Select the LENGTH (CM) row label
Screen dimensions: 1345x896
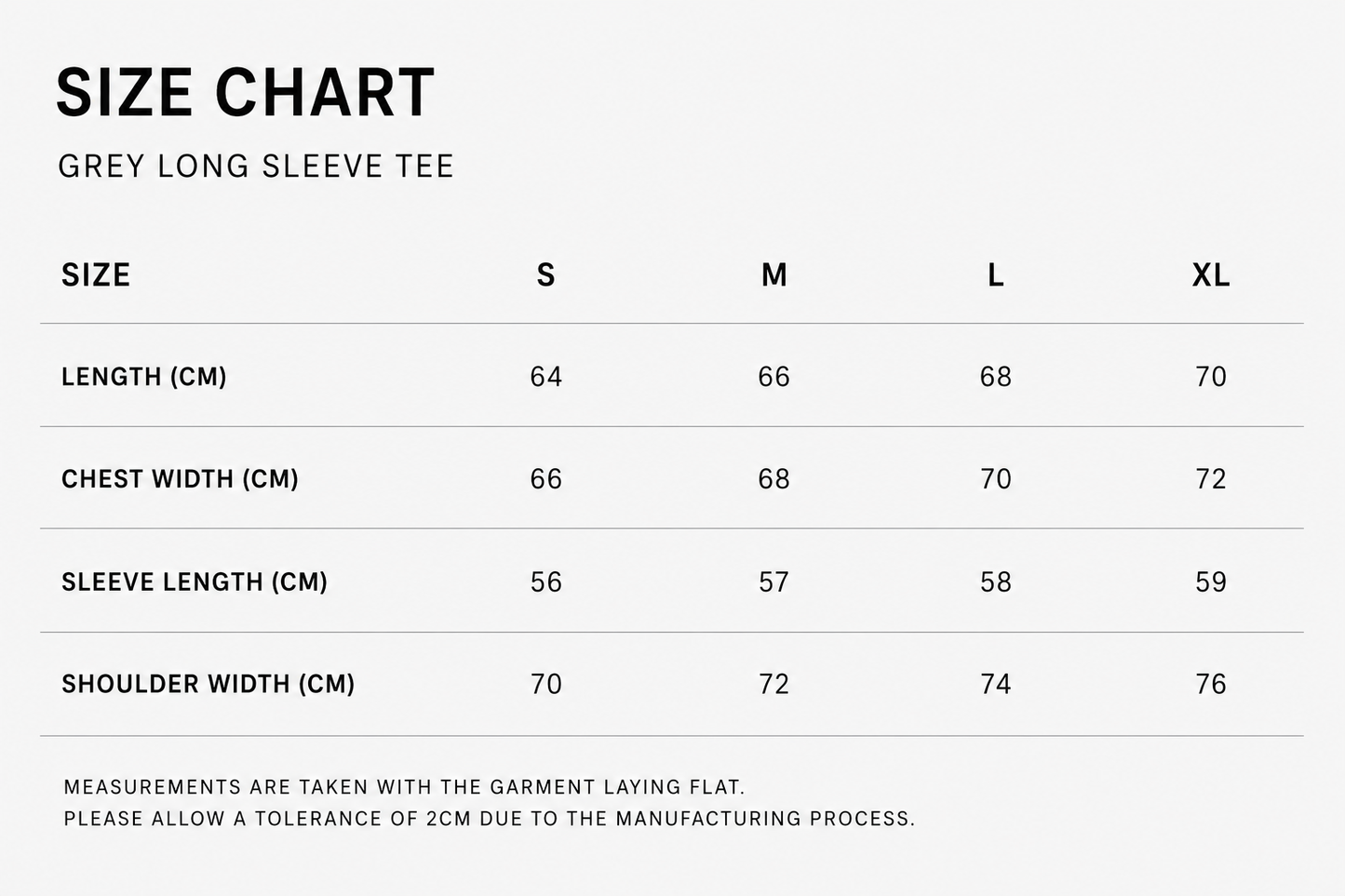tap(144, 377)
